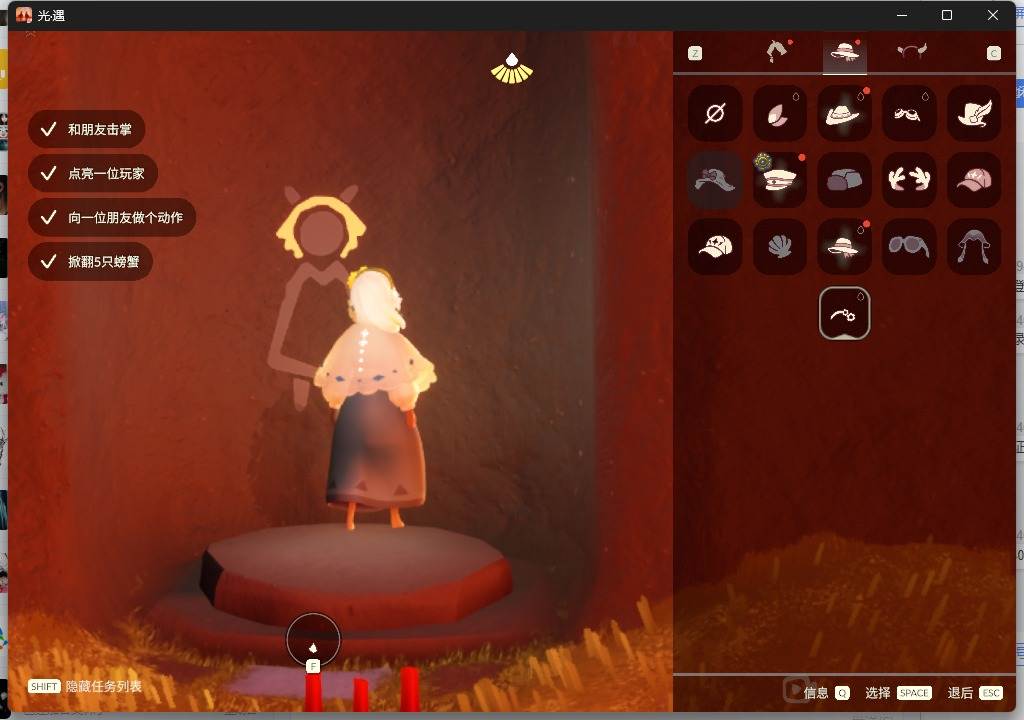
Task: Toggle the 点亮一位玩家 quest item
Action: [93, 173]
